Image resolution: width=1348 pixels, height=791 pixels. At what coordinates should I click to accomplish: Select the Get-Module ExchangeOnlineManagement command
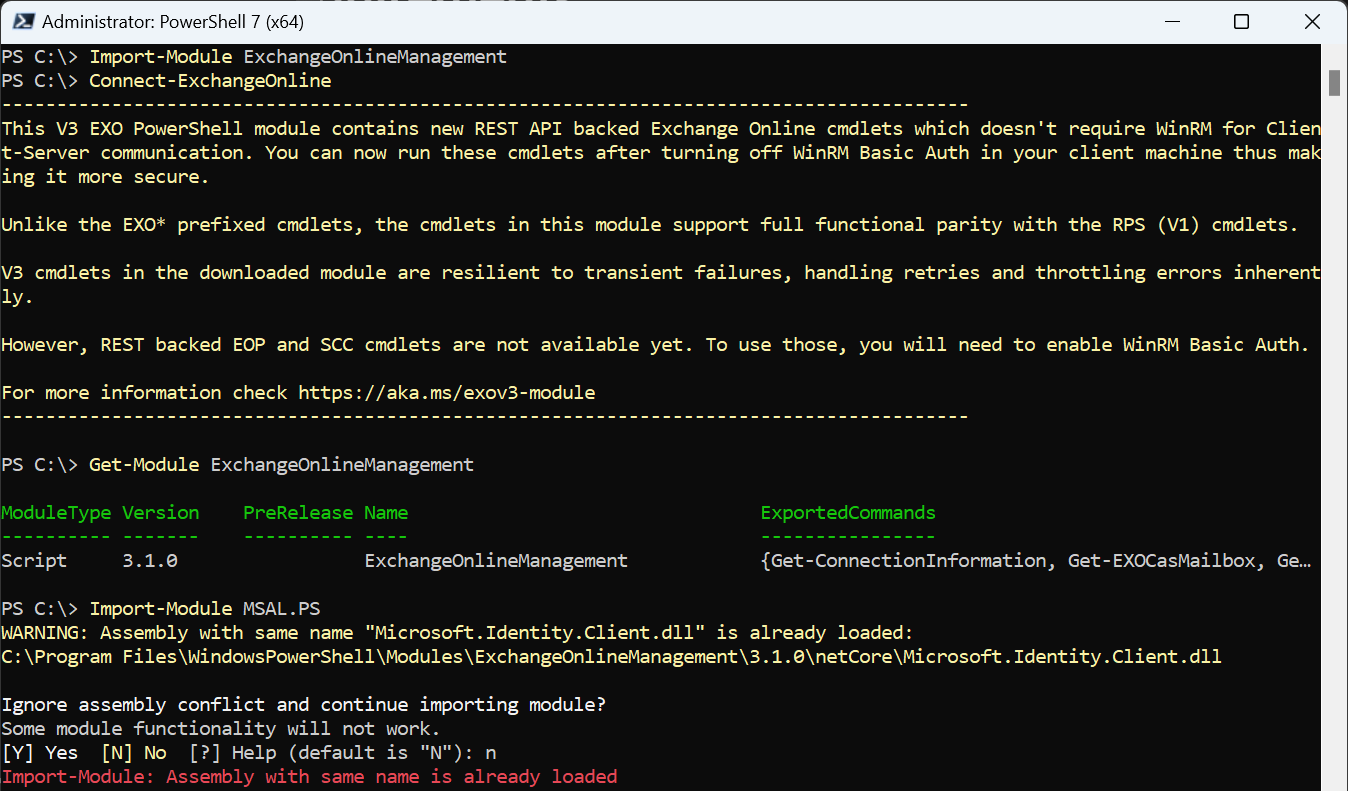click(281, 464)
